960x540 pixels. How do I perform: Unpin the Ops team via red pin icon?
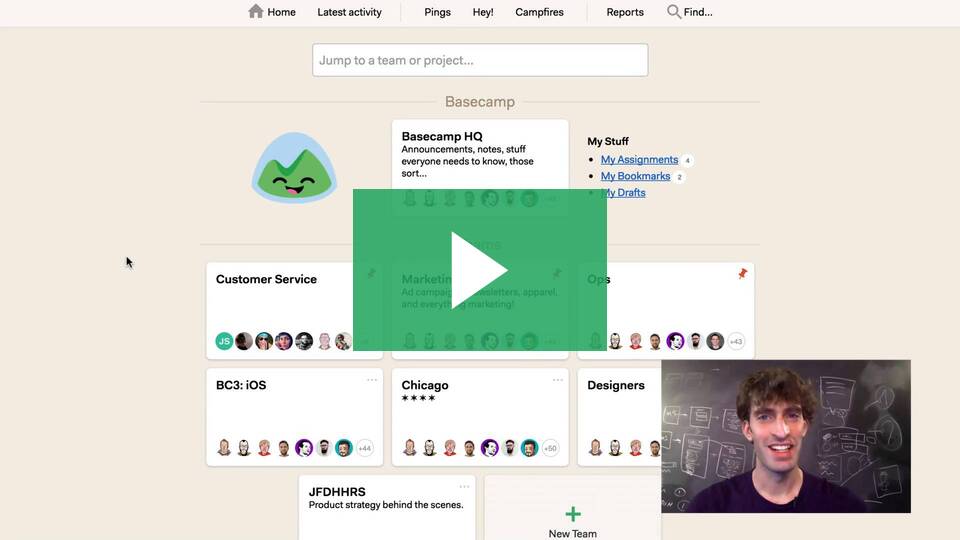coord(743,273)
